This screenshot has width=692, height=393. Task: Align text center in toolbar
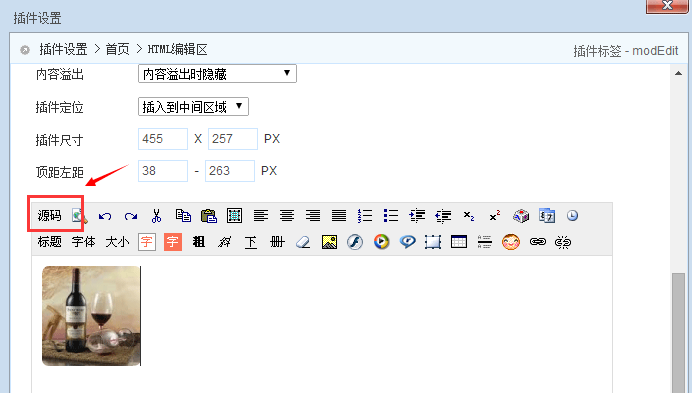point(287,215)
